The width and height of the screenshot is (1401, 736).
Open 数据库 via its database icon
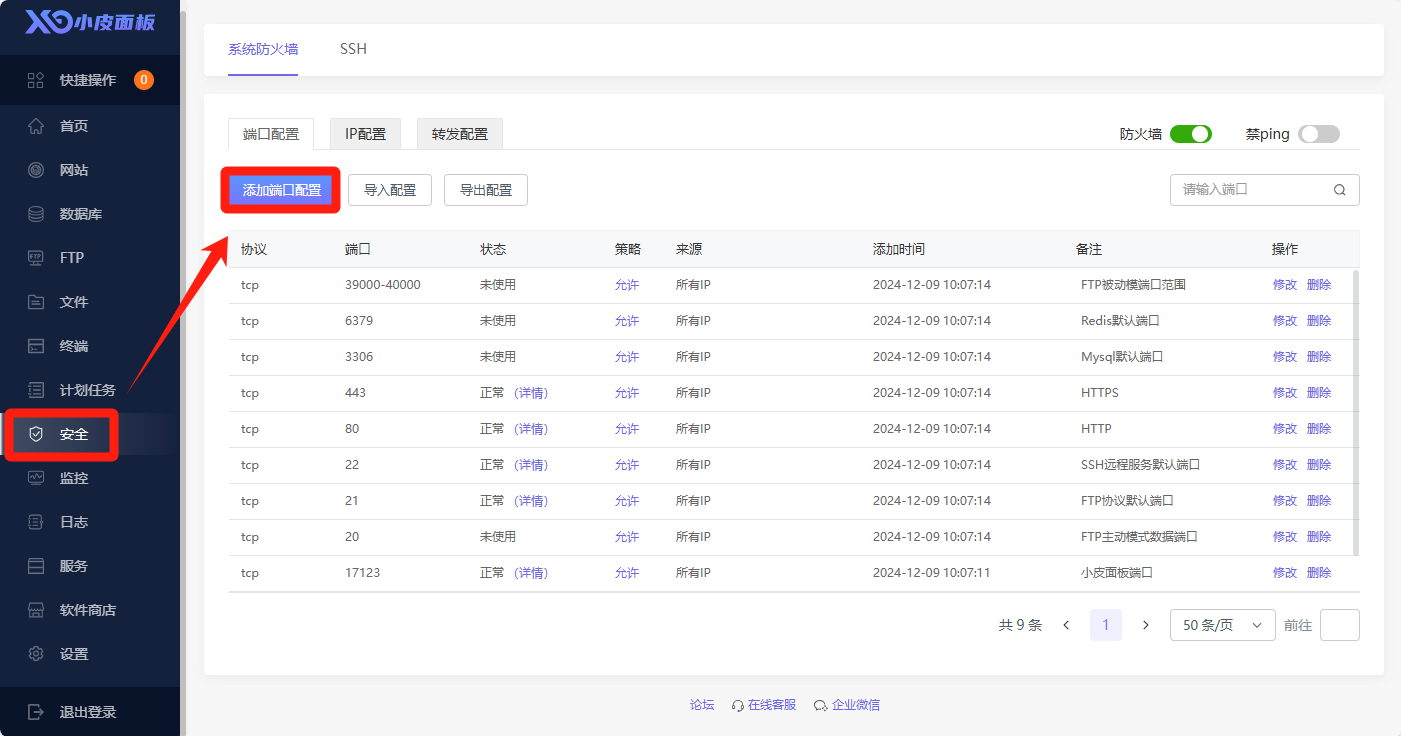point(36,214)
